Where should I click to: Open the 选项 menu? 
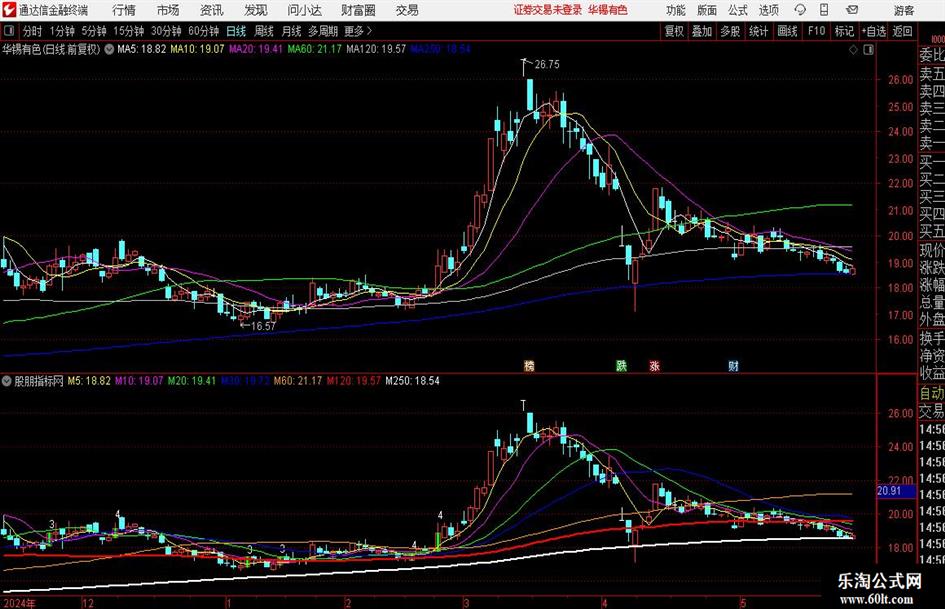point(768,10)
